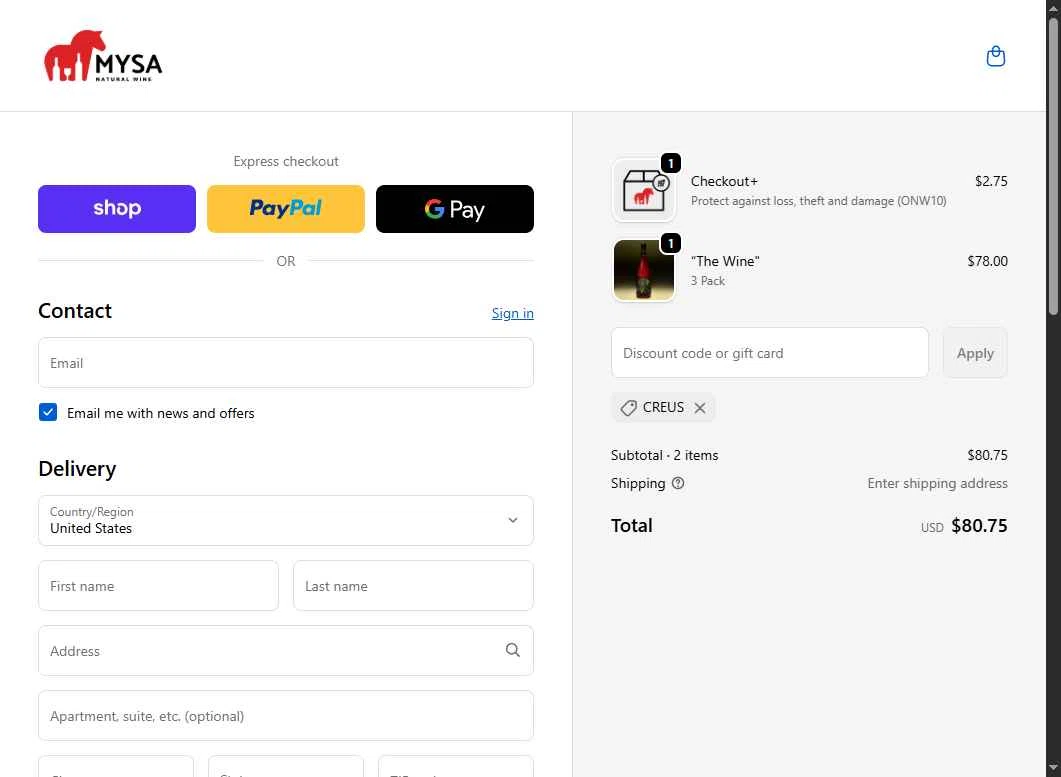Select the $78.00 wine price
This screenshot has height=777, width=1061.
[987, 261]
